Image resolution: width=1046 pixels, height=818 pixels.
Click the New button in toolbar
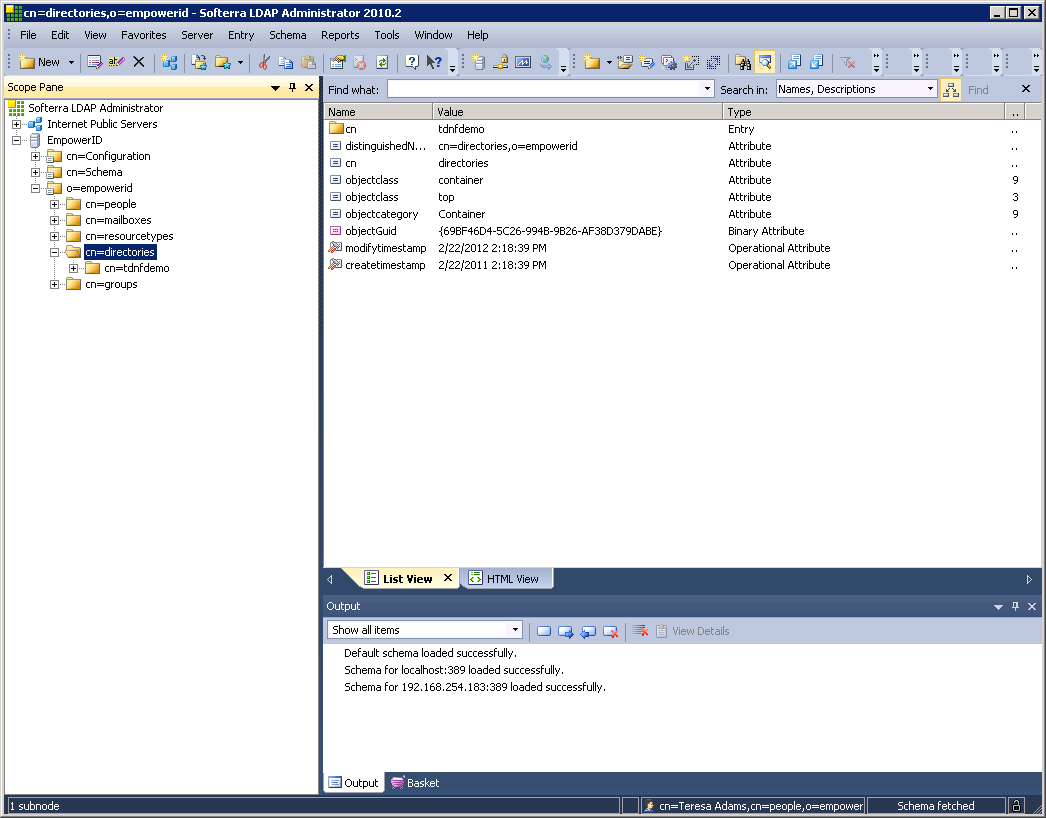[x=40, y=62]
